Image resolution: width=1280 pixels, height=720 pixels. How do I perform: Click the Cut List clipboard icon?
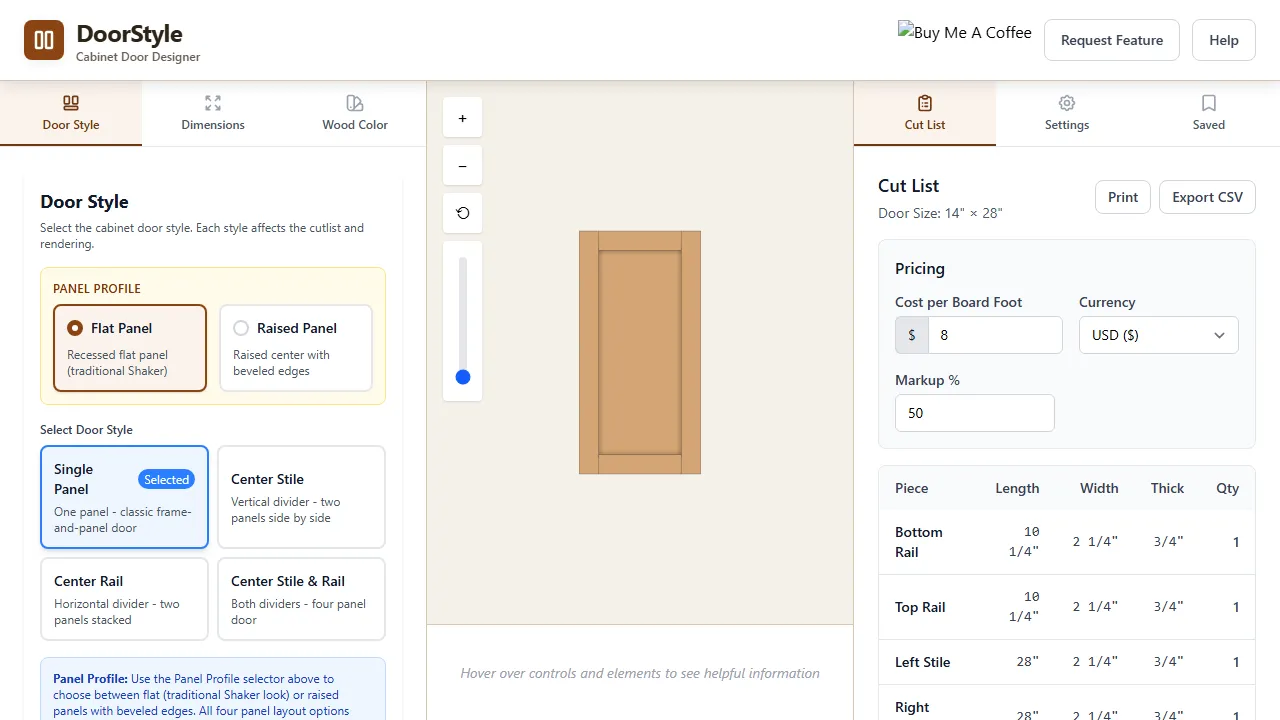pos(924,103)
